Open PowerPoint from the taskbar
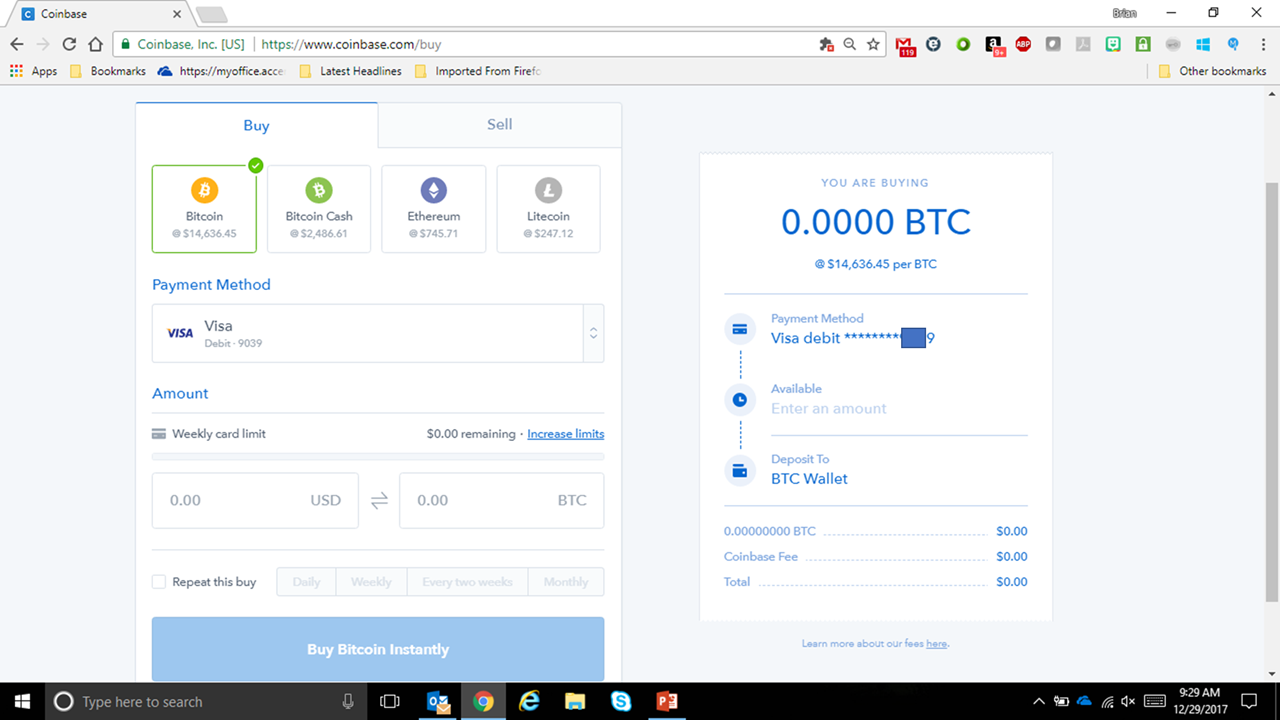Screen dimensions: 1280x720 click(666, 701)
